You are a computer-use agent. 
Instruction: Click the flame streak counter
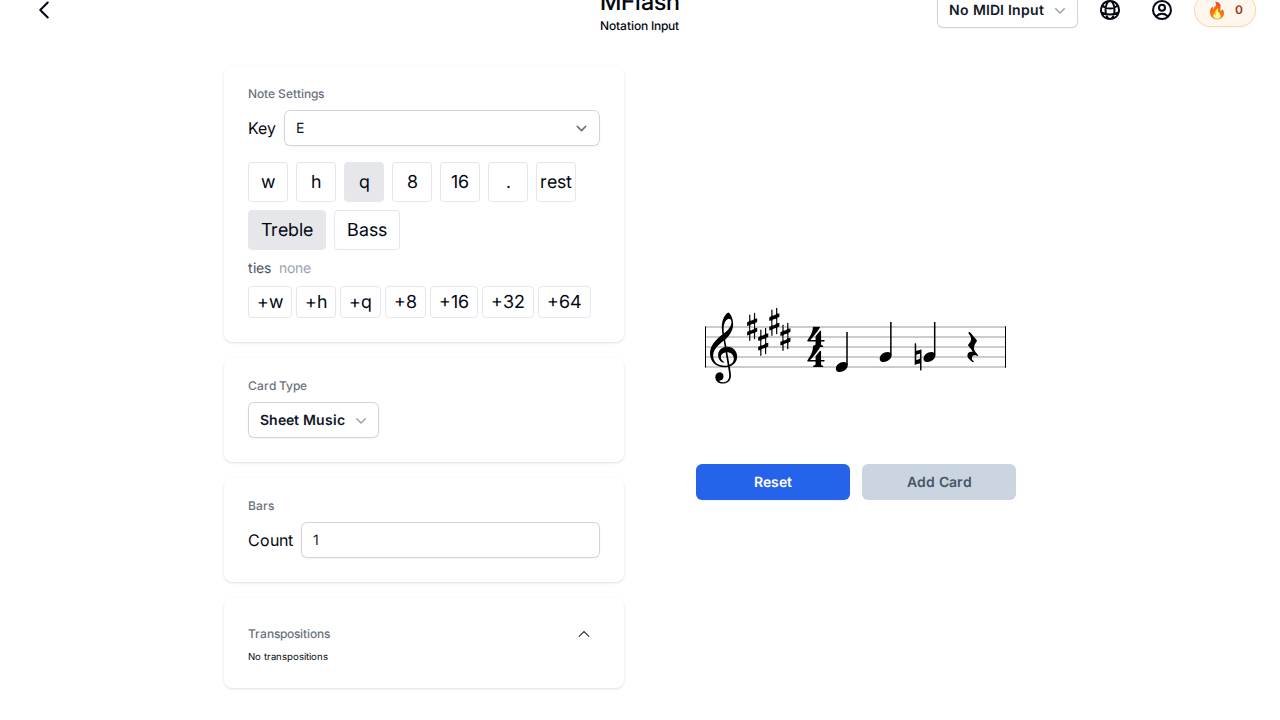click(1225, 11)
